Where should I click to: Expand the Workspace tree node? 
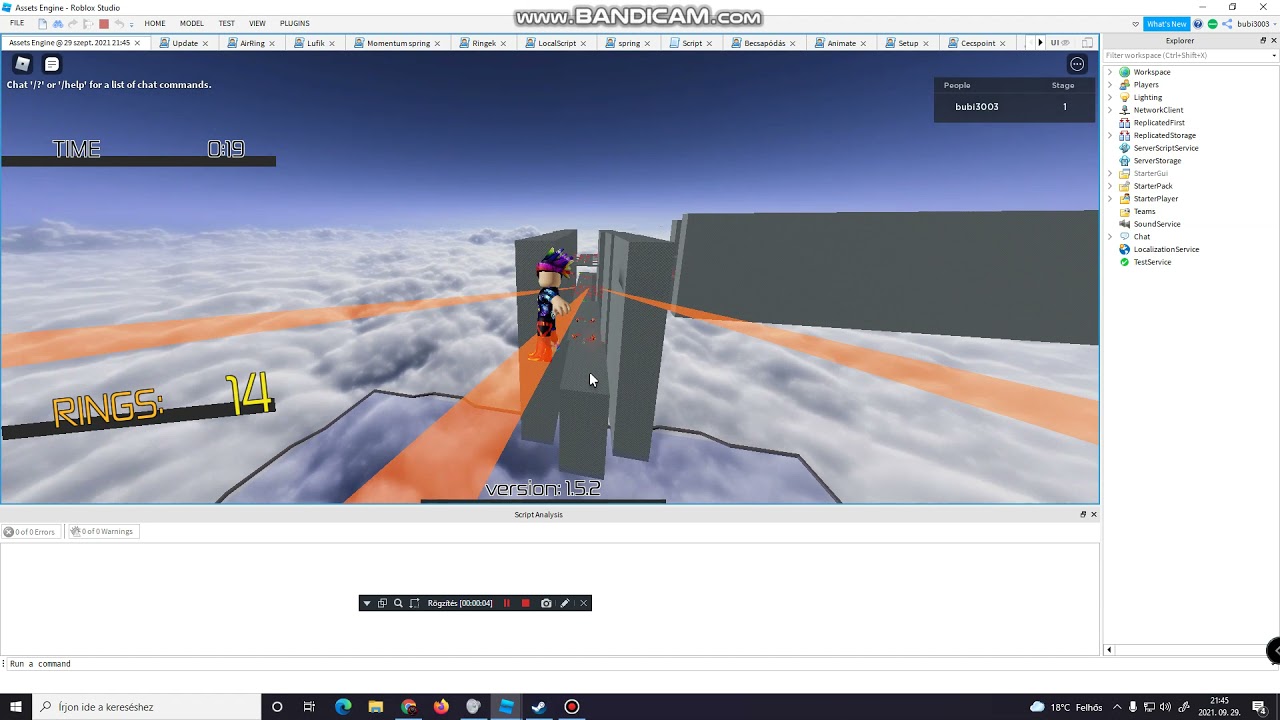tap(1110, 72)
